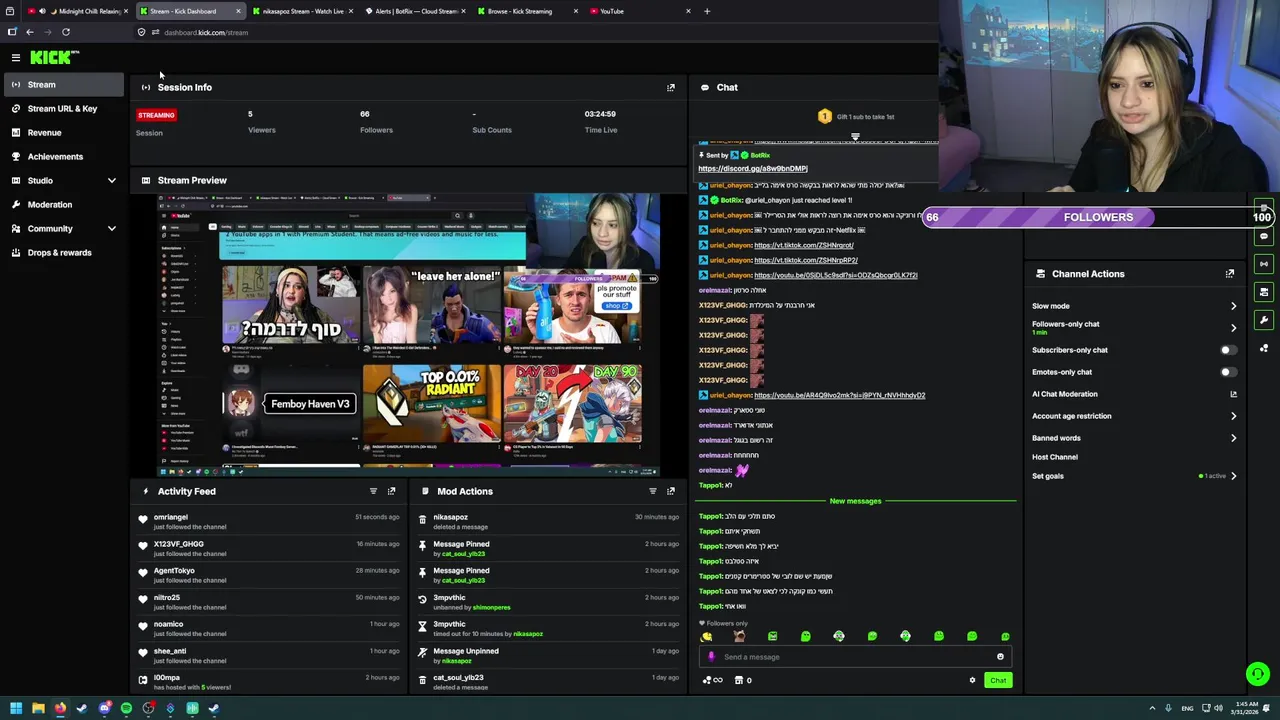Open Achievements in the sidebar
The width and height of the screenshot is (1280, 720).
click(64, 156)
